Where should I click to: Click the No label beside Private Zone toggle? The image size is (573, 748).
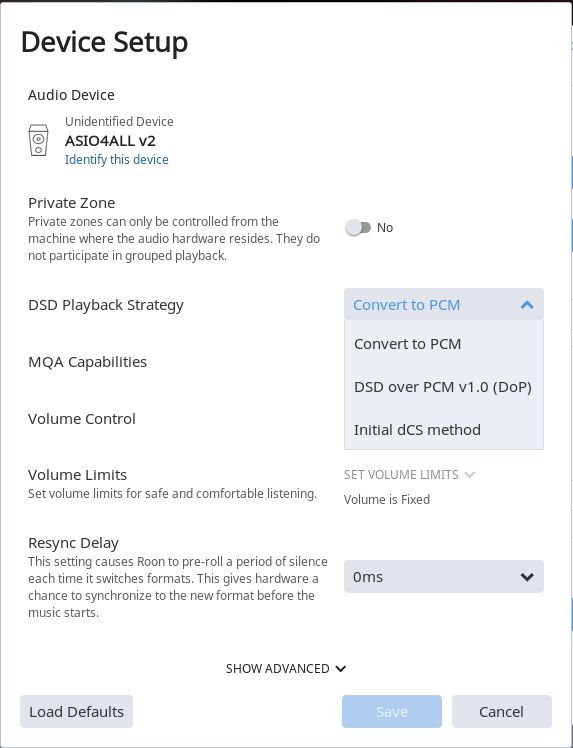385,228
